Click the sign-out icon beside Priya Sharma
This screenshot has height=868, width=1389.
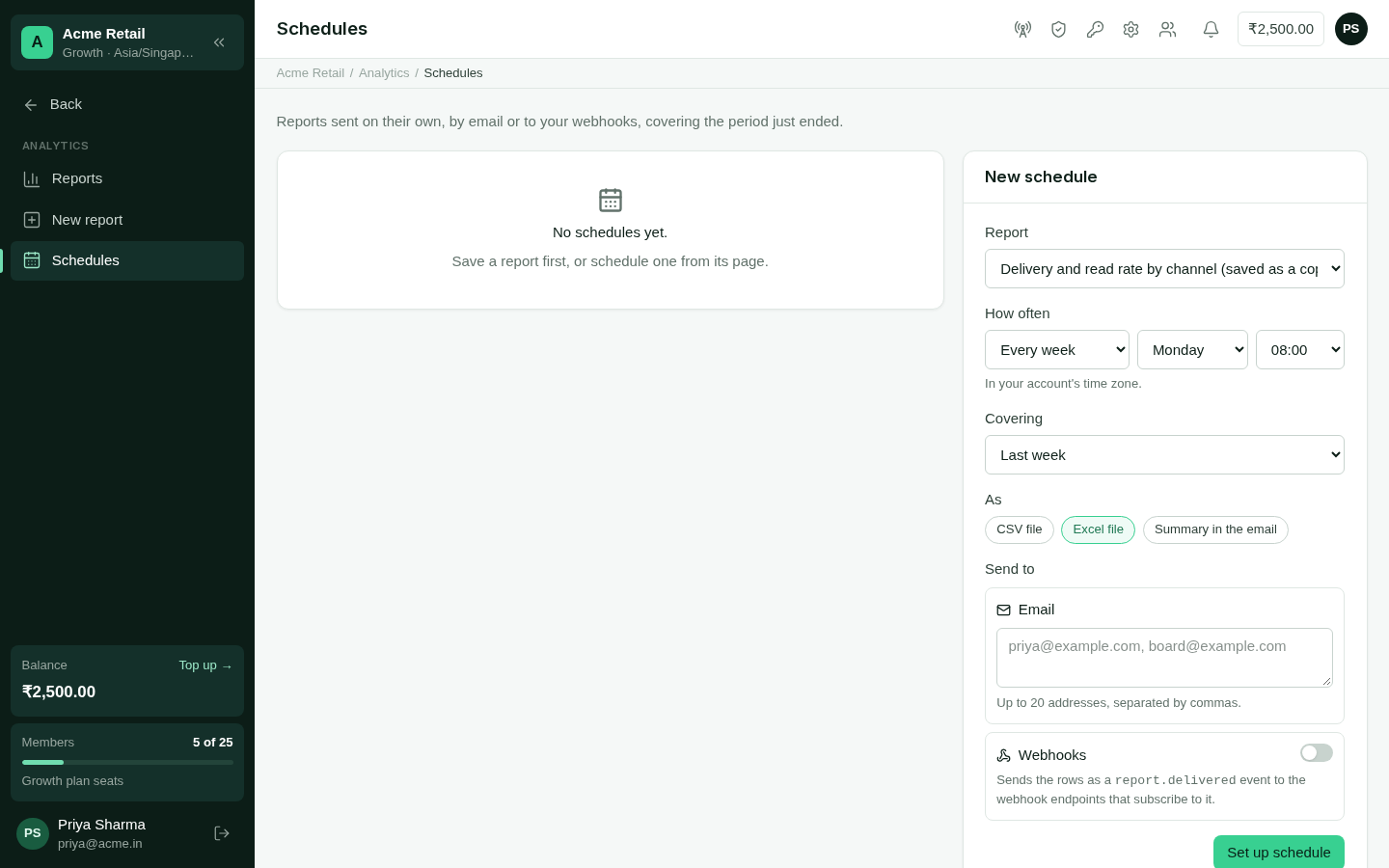(222, 833)
